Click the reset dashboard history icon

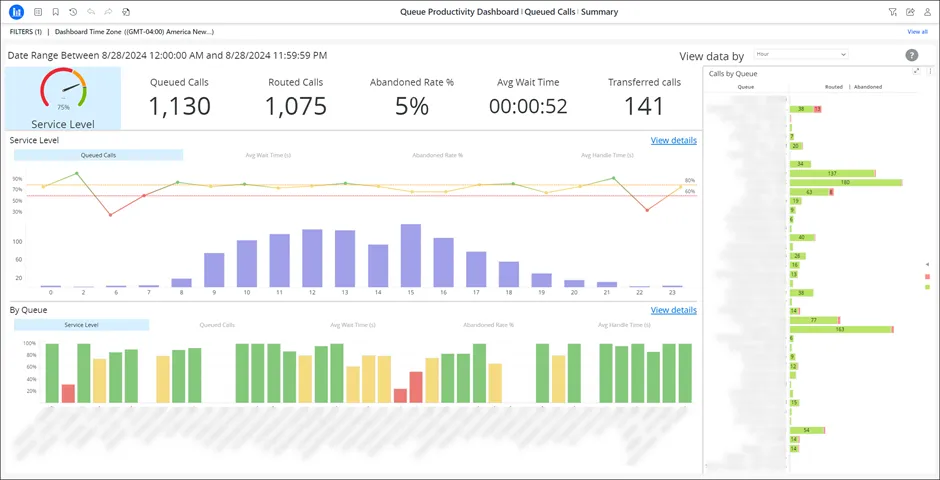73,11
